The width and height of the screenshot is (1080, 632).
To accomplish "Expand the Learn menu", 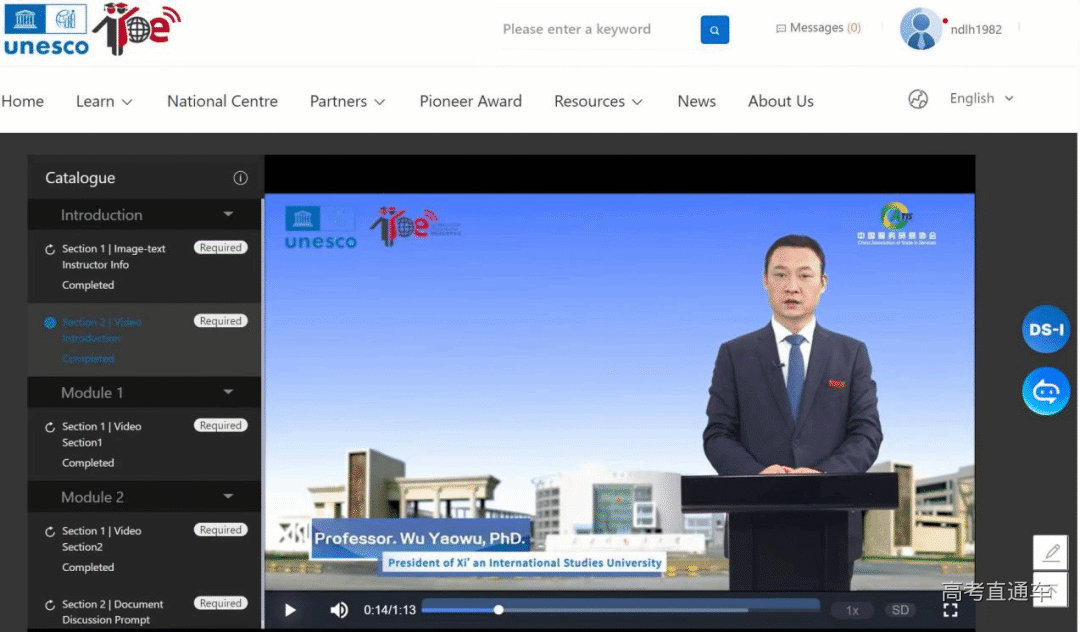I will (104, 101).
